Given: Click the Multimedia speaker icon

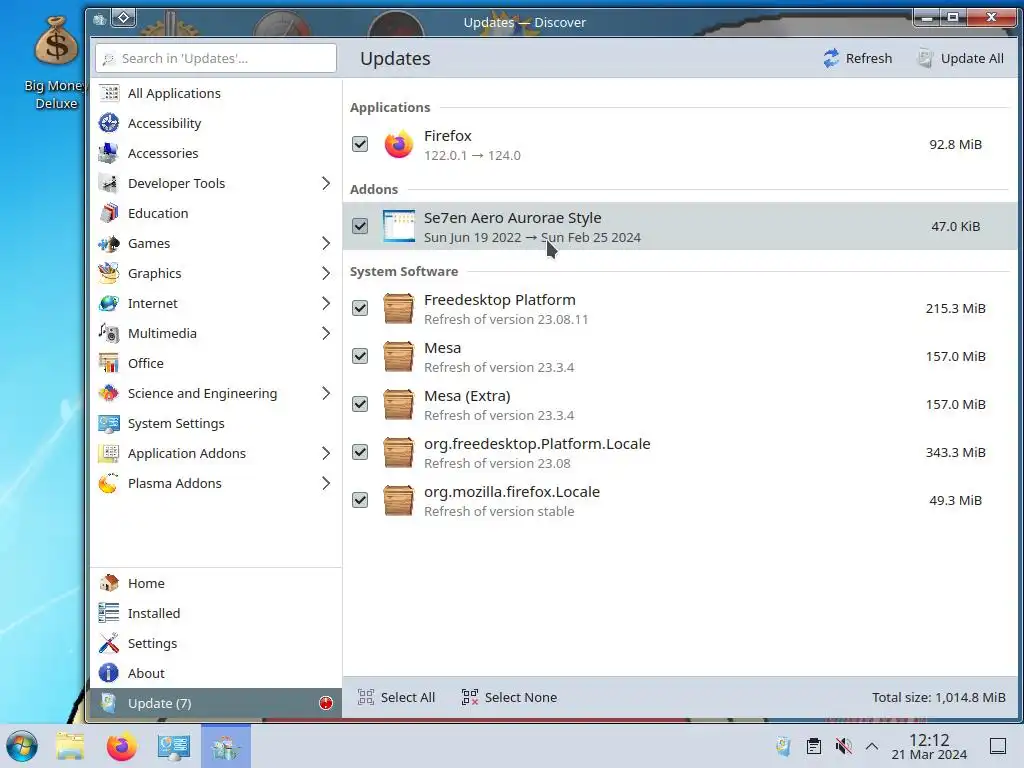Looking at the screenshot, I should (109, 334).
